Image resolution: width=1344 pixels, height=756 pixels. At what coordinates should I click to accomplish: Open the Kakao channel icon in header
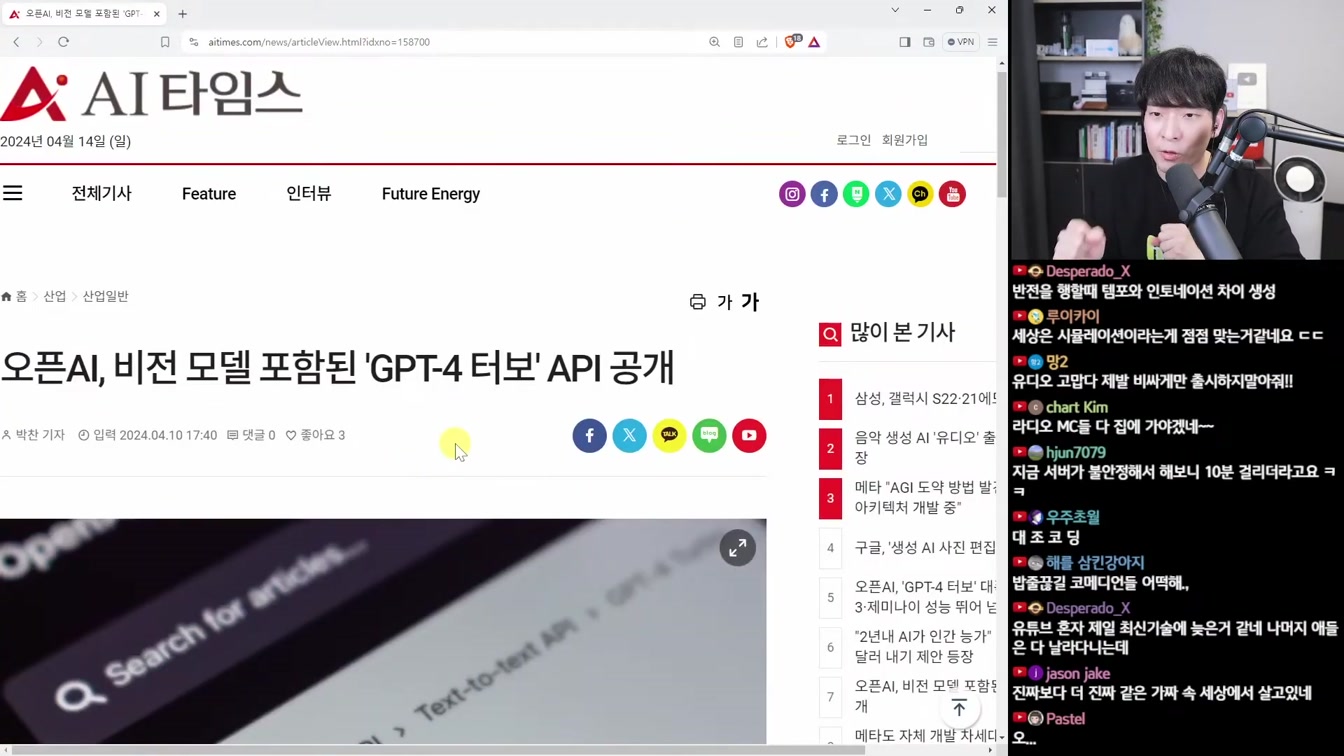pos(920,194)
